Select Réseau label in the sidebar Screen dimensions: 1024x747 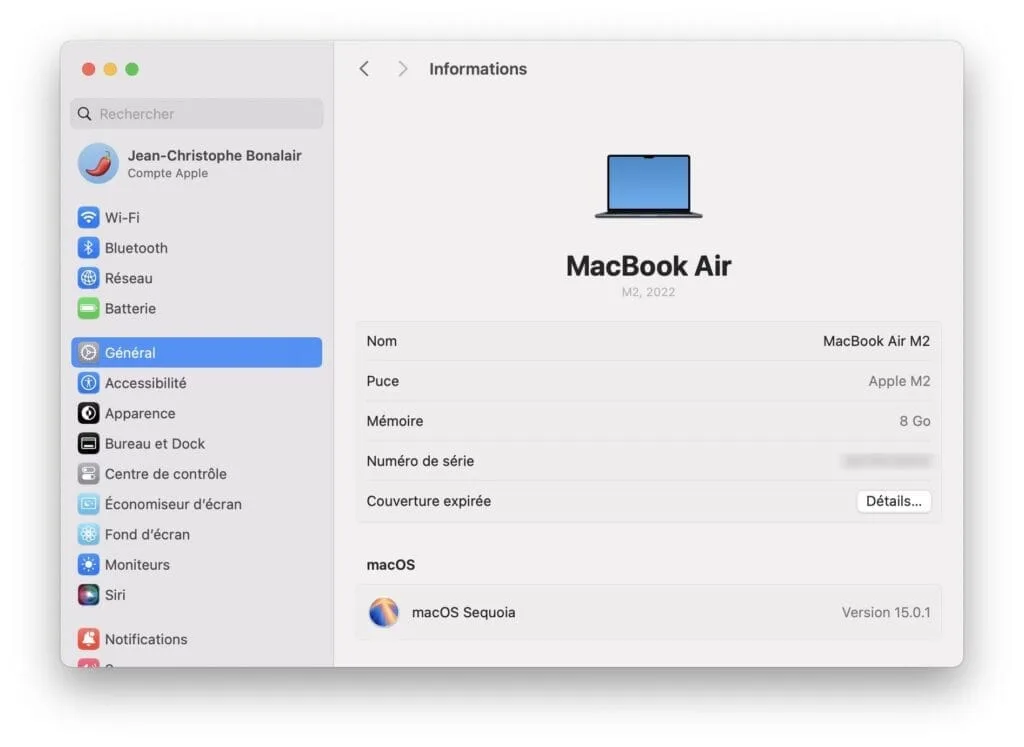(x=129, y=278)
